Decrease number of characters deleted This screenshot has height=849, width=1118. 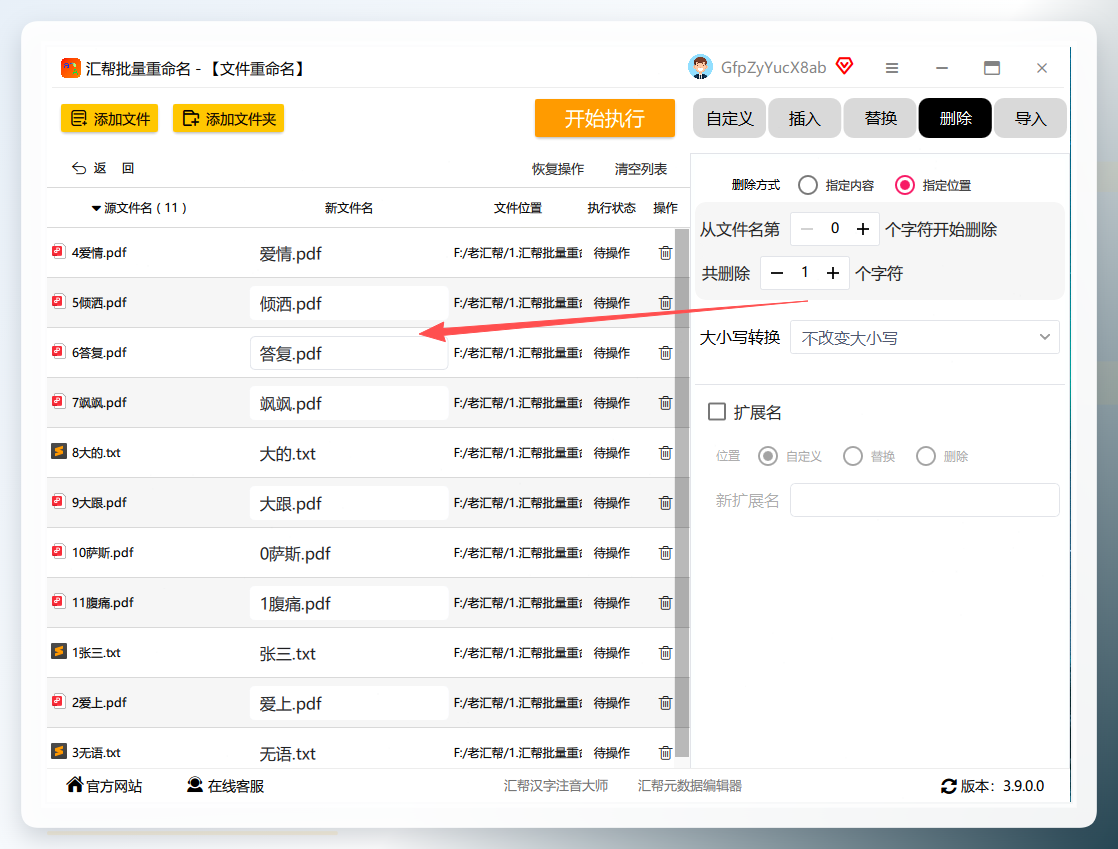tap(777, 273)
